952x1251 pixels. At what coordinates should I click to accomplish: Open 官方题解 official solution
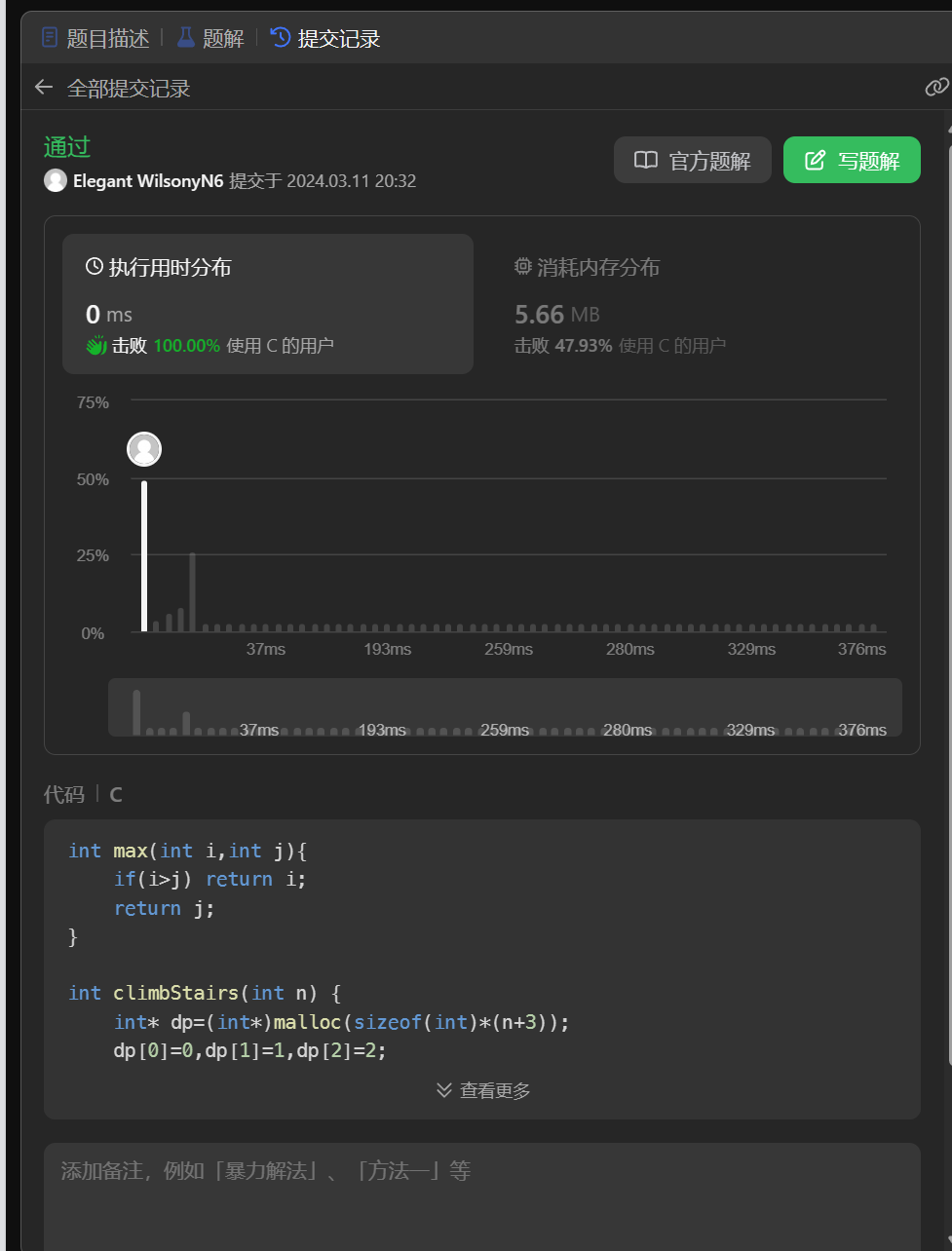(693, 161)
